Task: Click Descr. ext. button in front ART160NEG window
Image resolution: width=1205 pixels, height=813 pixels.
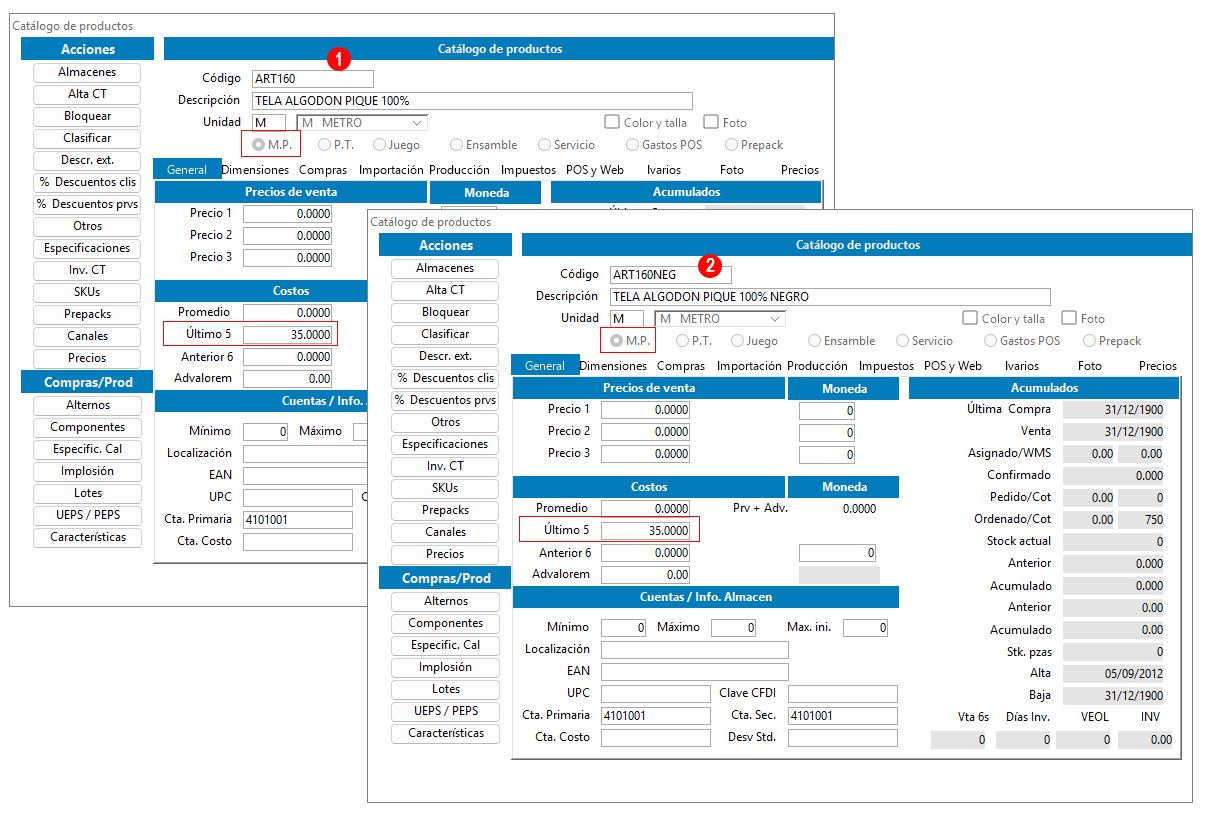Action: [x=445, y=356]
